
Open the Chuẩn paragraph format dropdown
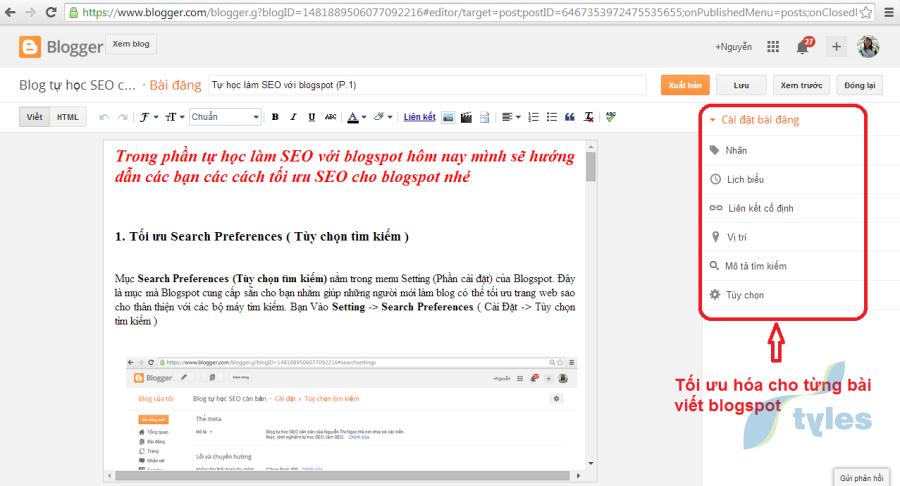[x=225, y=117]
